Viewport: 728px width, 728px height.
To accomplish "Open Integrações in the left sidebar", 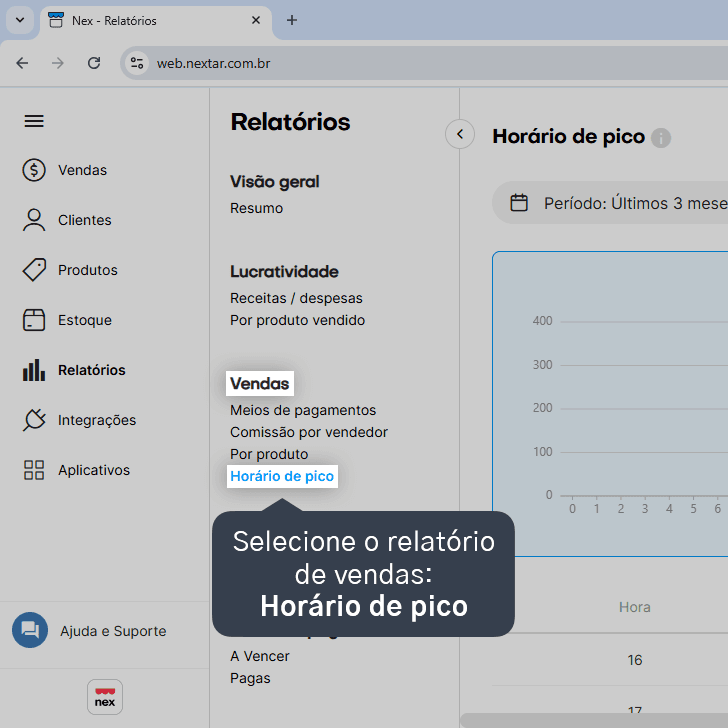I will click(x=97, y=420).
